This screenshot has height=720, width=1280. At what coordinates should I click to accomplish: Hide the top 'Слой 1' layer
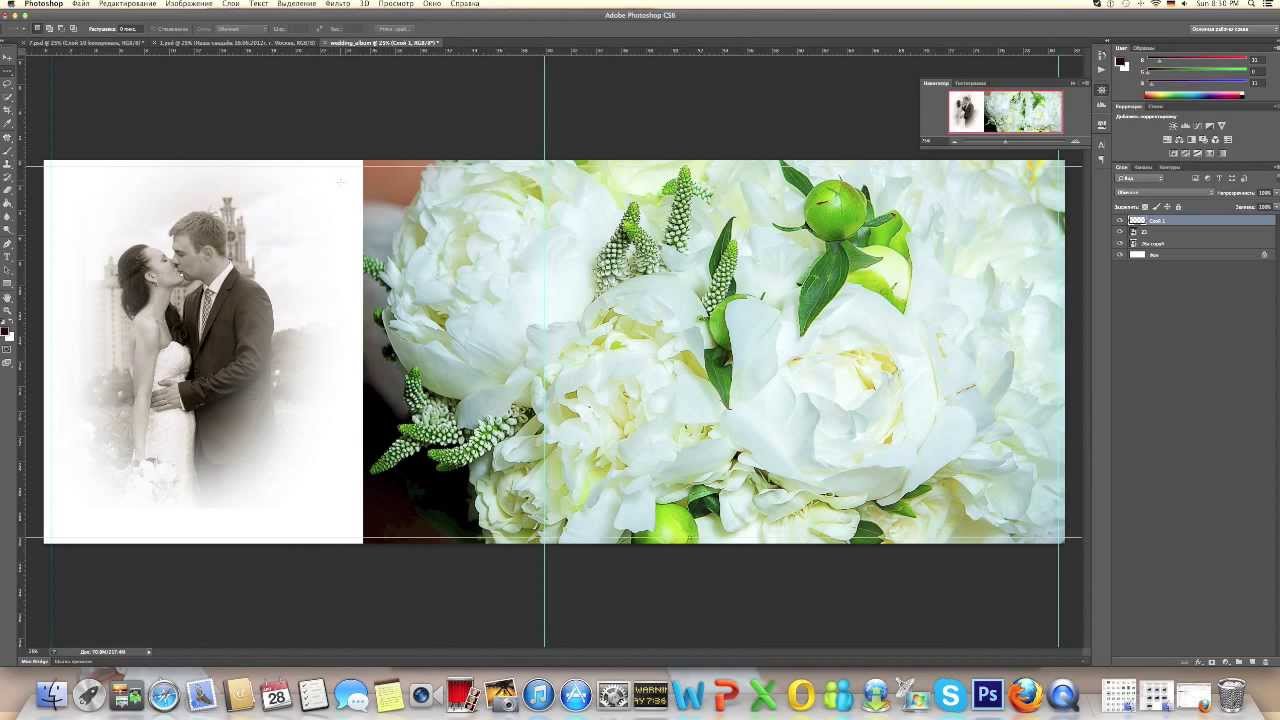pos(1120,220)
